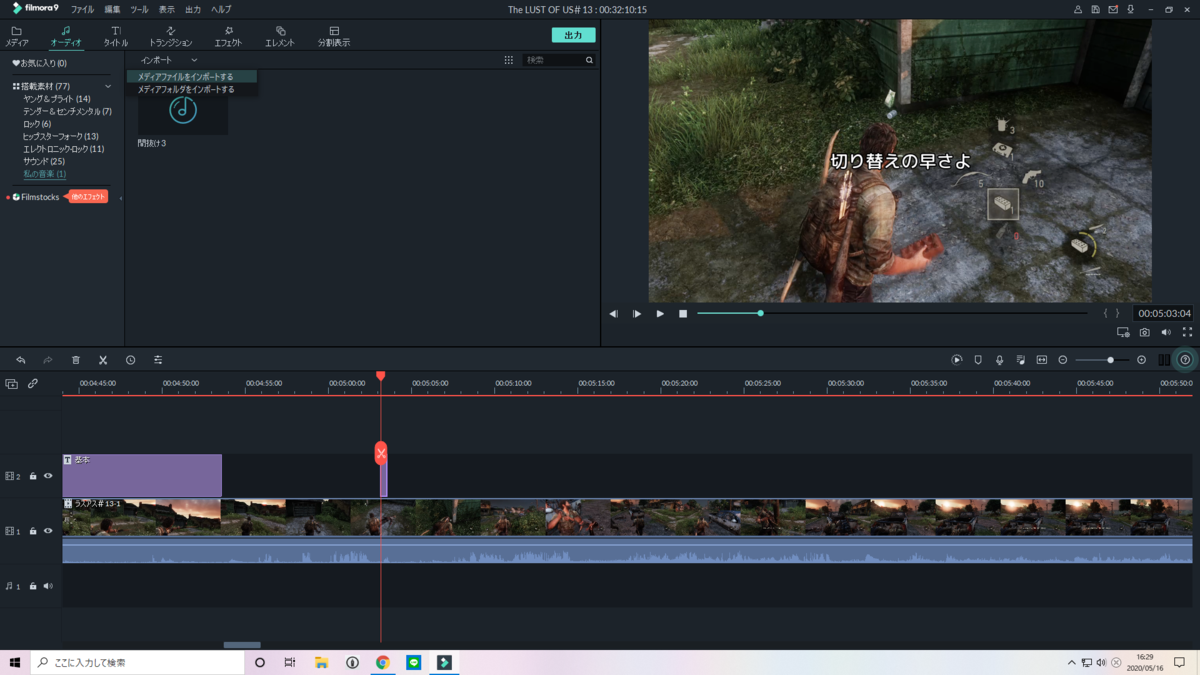Toggle lock on video track 1
The image size is (1200, 675).
pyautogui.click(x=33, y=531)
